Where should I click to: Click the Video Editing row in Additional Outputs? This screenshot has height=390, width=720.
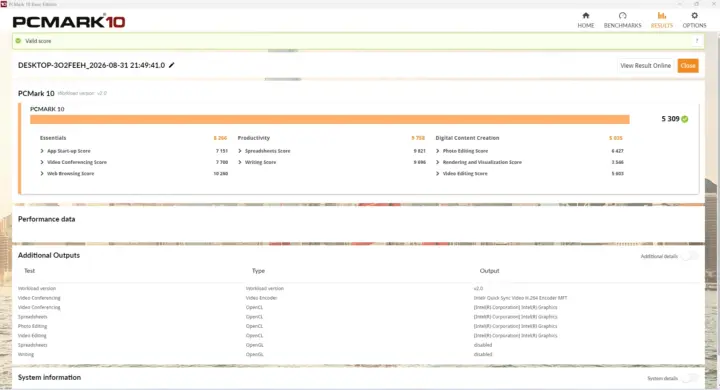click(358, 335)
